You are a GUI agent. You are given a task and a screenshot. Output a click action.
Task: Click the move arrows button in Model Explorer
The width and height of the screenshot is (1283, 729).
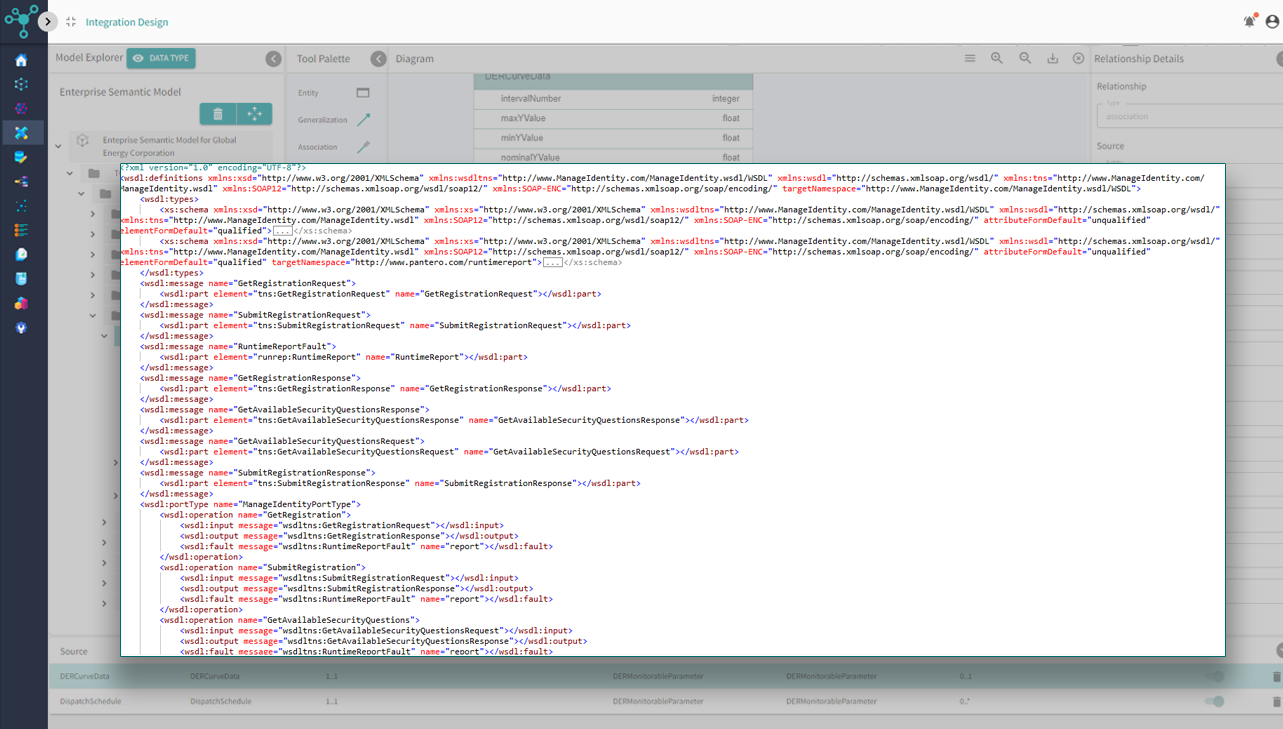coord(254,114)
